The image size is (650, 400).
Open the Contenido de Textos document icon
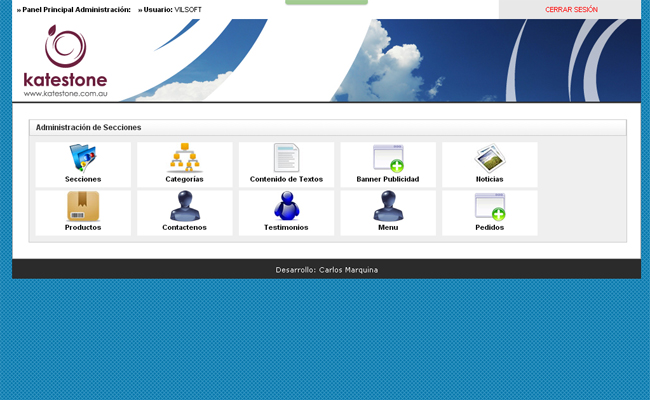(286, 158)
